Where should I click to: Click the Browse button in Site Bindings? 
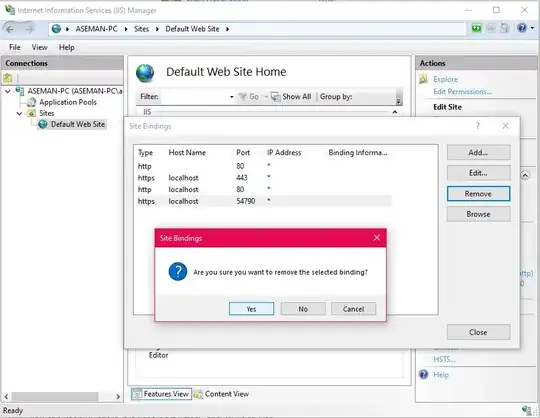click(478, 214)
